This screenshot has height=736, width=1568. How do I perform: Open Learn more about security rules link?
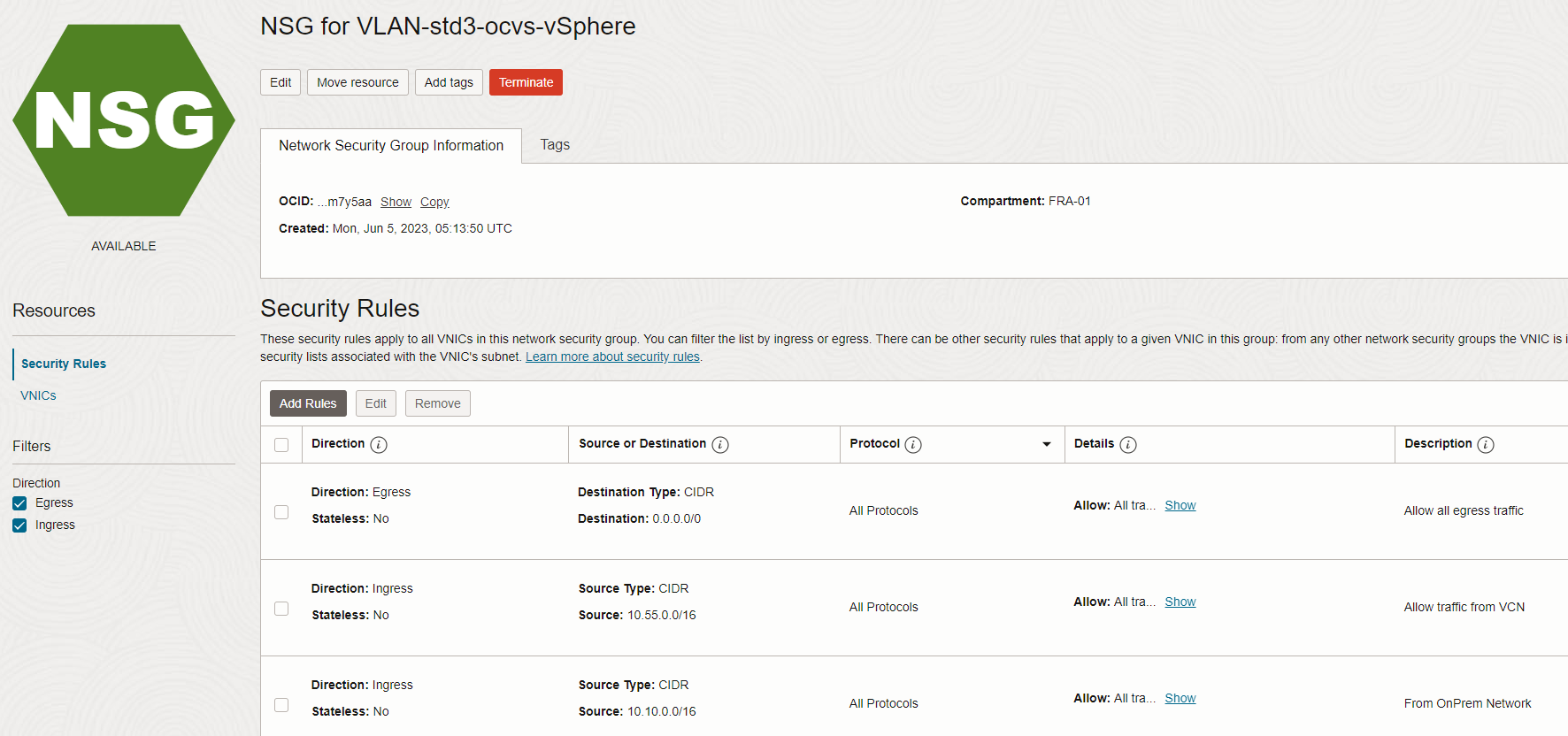coord(612,356)
